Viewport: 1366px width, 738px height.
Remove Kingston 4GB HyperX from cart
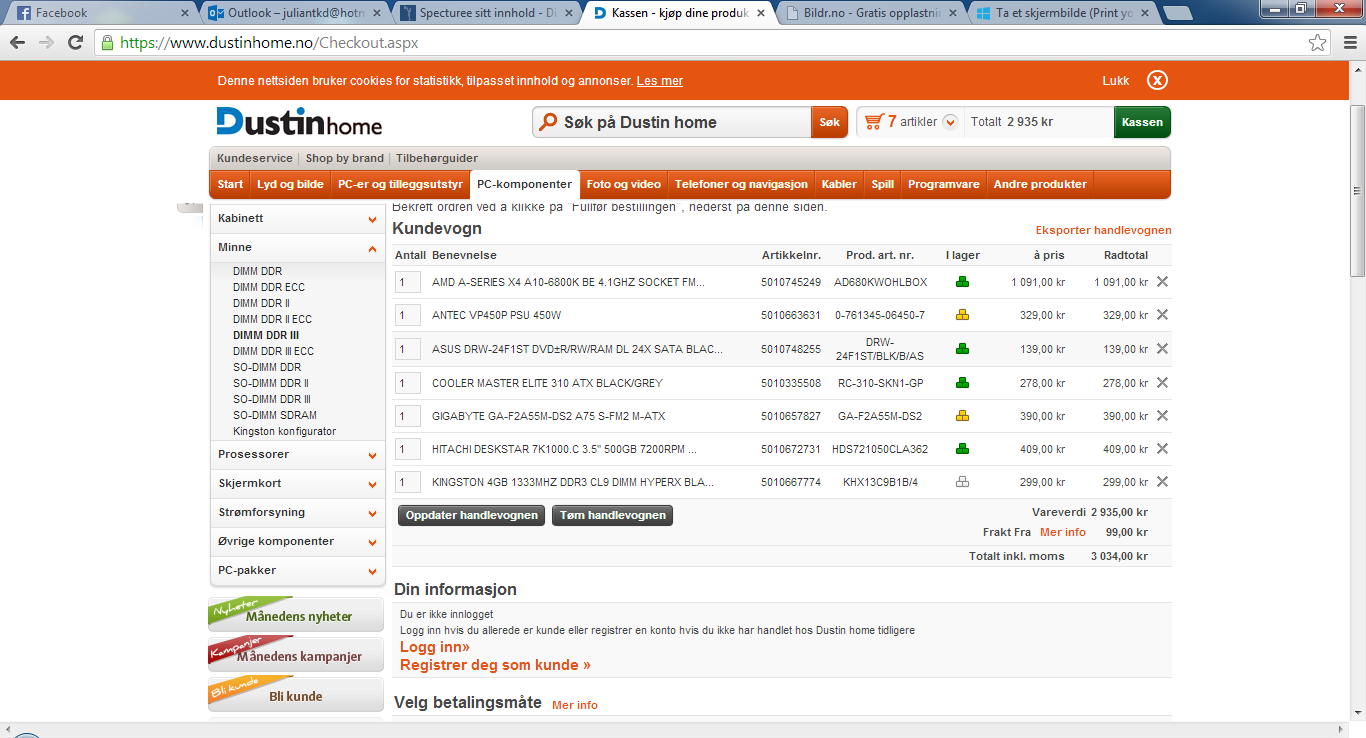point(1162,482)
